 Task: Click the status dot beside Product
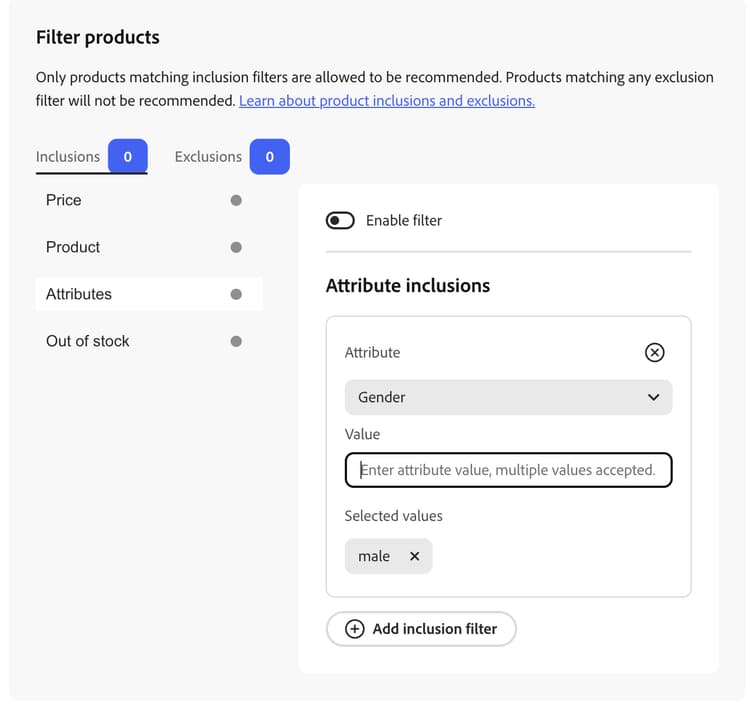coord(236,247)
